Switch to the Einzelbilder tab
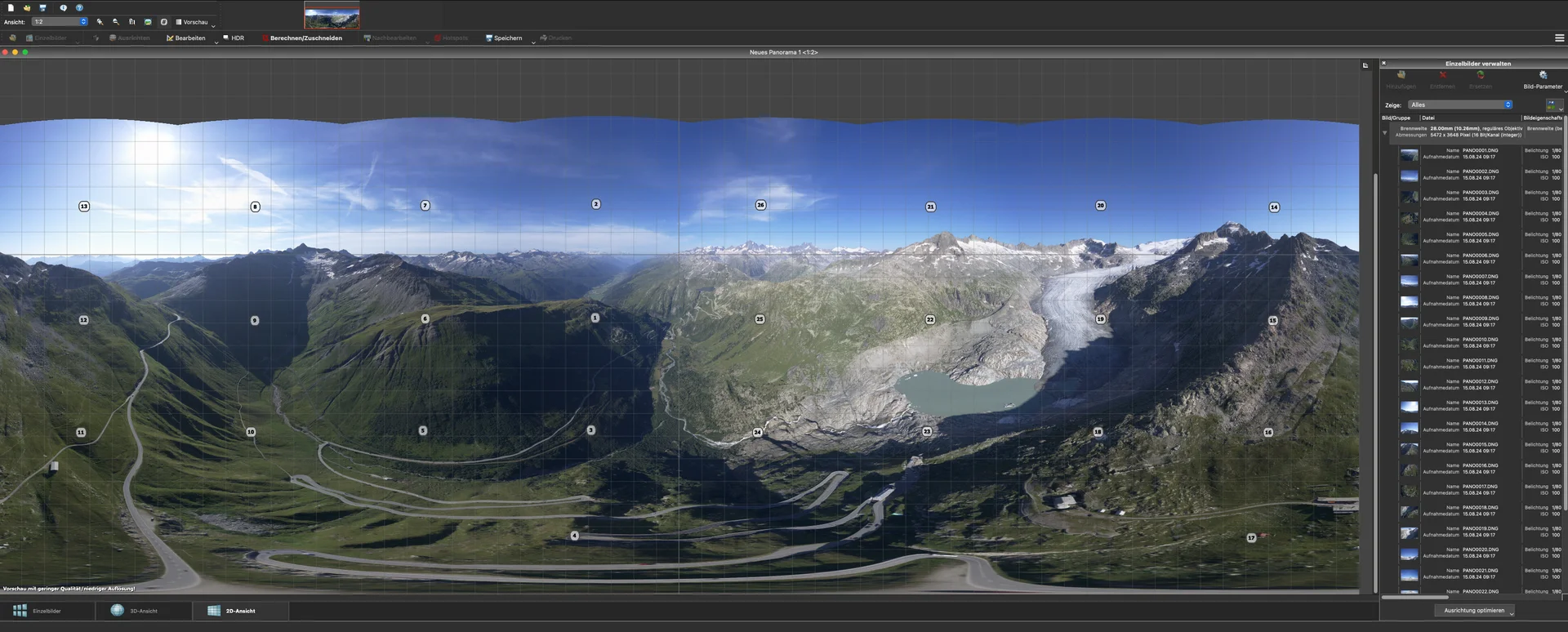This screenshot has height=632, width=1568. click(x=37, y=611)
